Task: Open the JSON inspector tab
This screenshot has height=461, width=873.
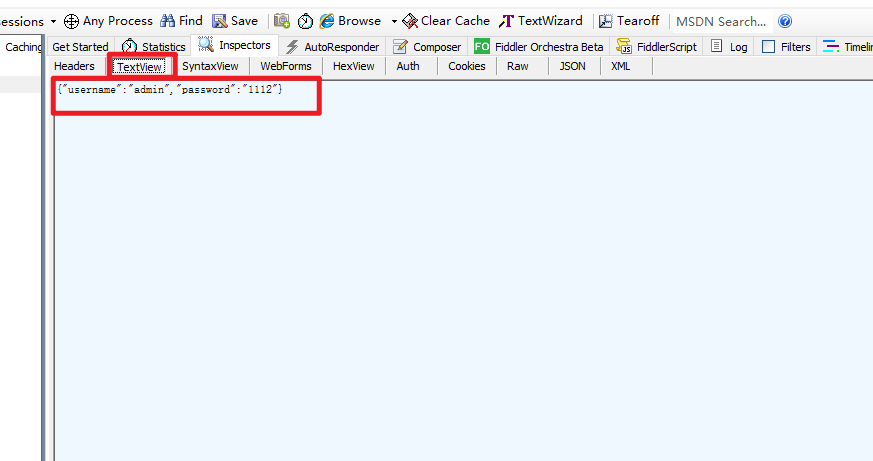Action: click(572, 66)
